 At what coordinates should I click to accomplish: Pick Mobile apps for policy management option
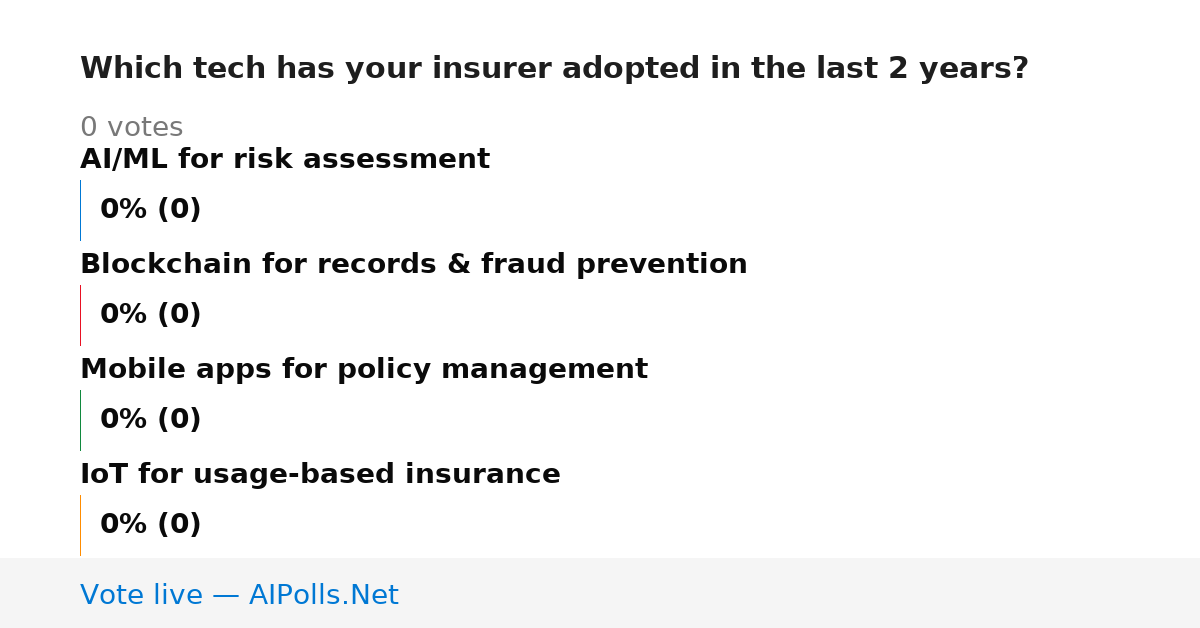pos(364,370)
